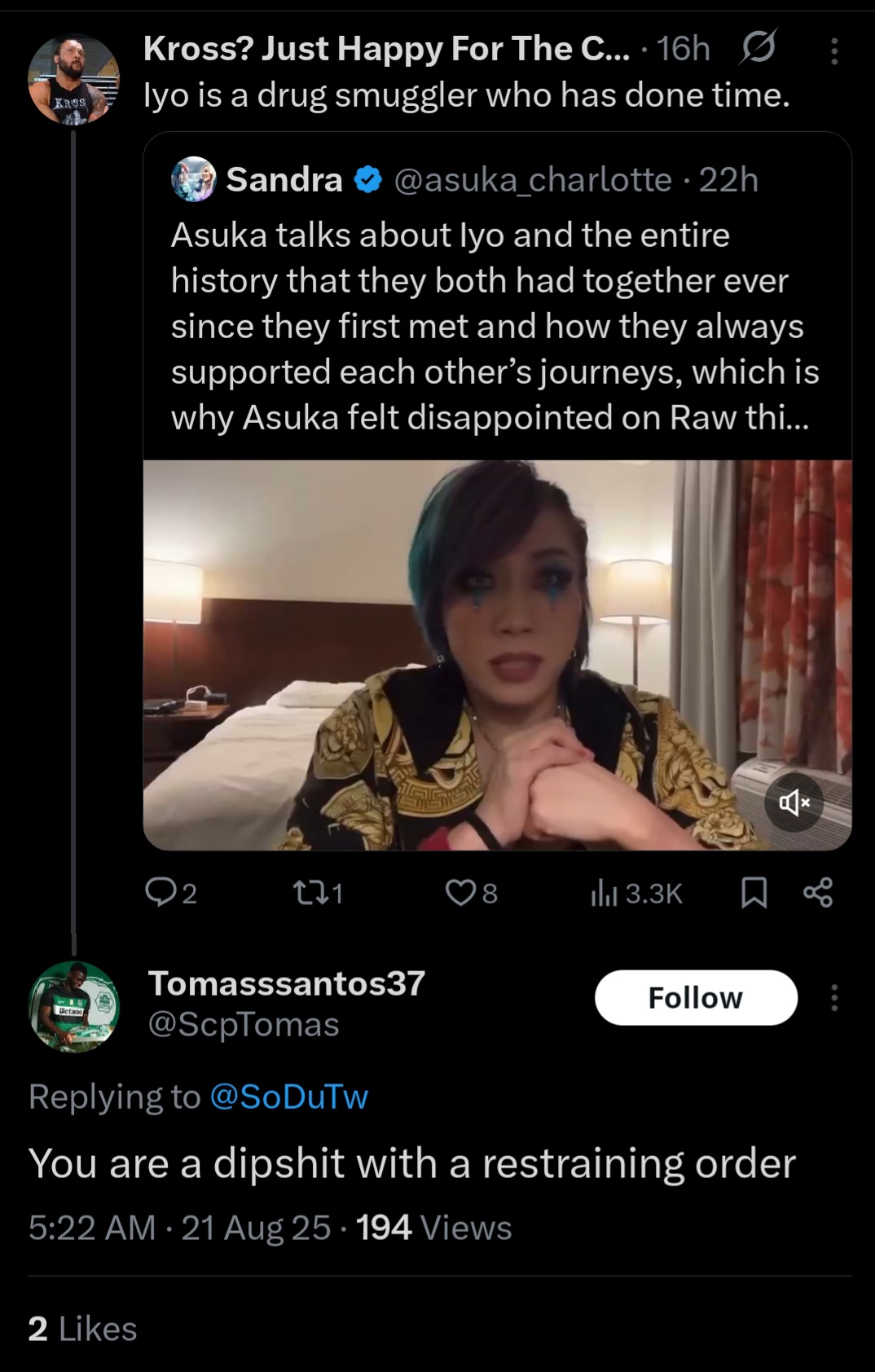Image resolution: width=875 pixels, height=1372 pixels.
Task: Bookmark this tweet
Action: 754,894
